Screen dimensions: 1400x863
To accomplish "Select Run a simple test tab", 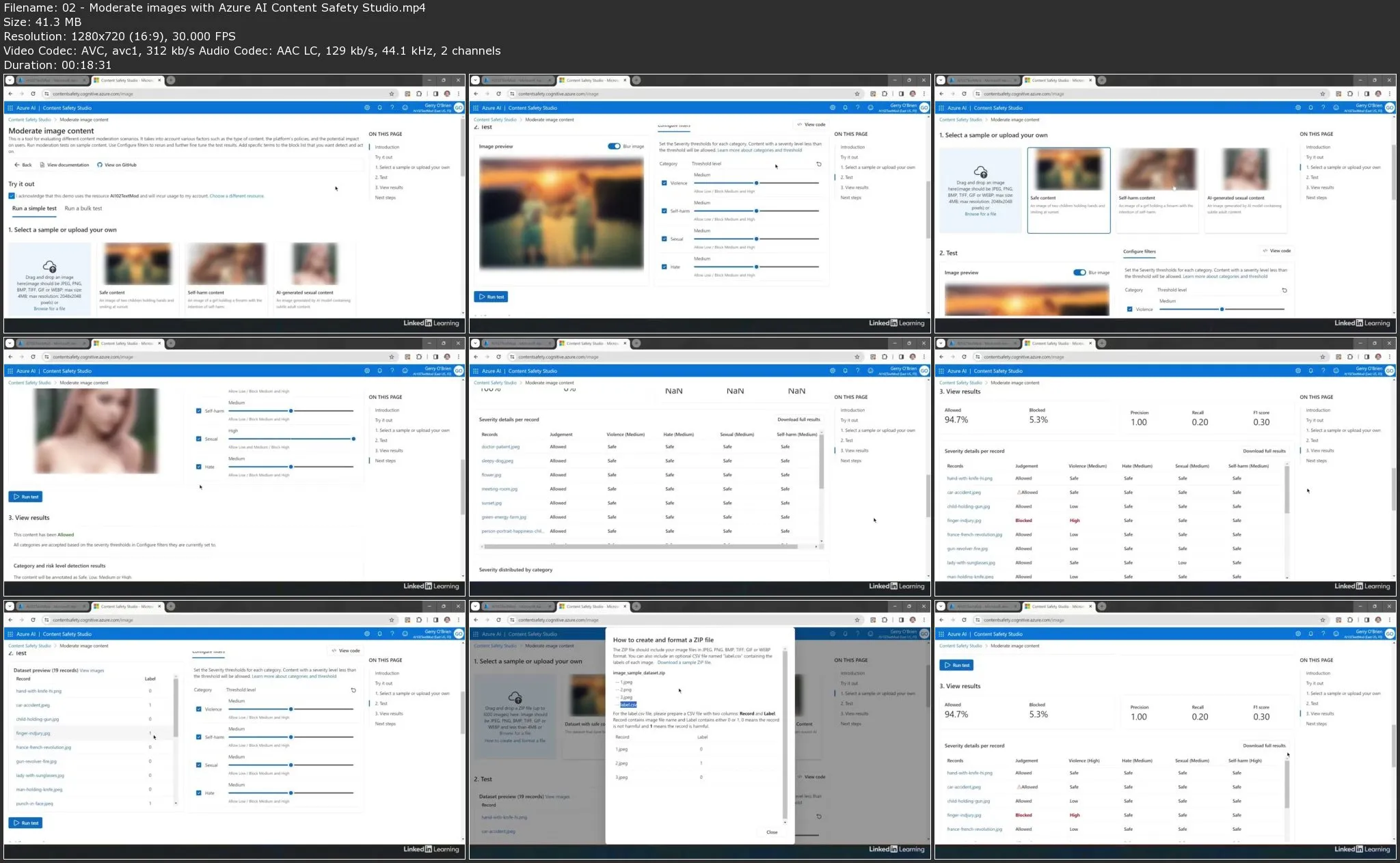I will point(34,208).
